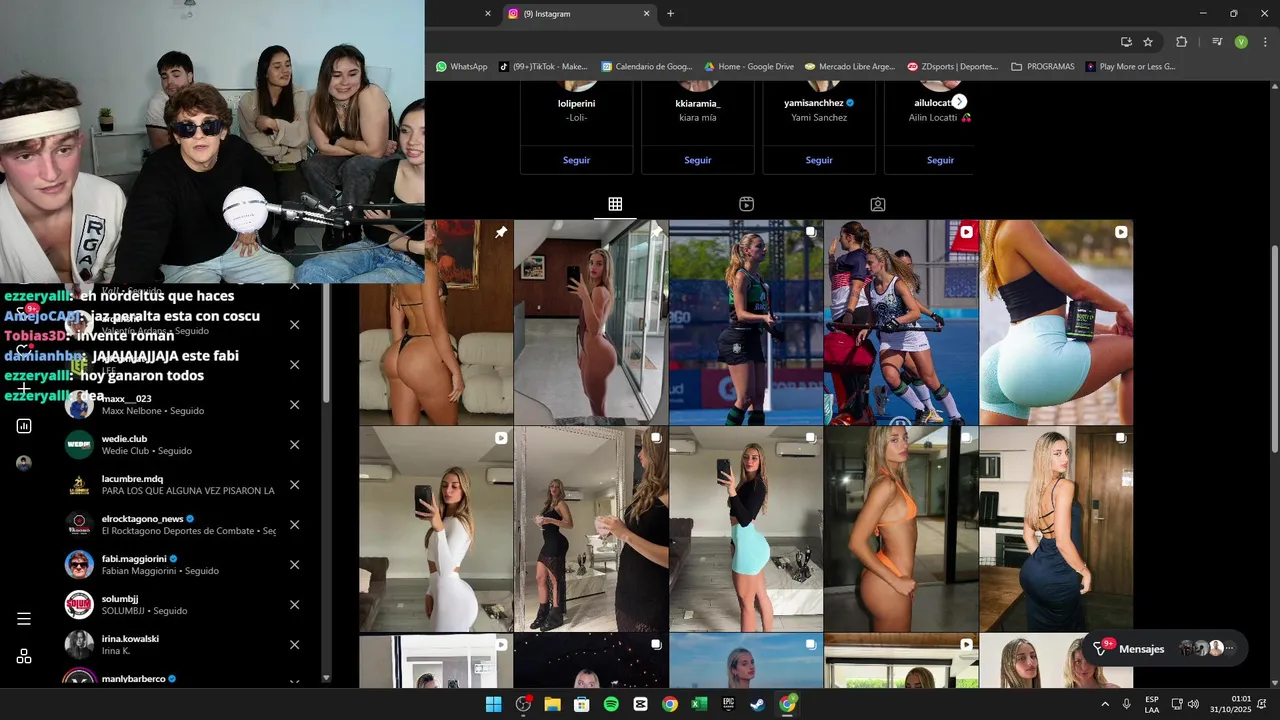Open Steam from taskbar
The width and height of the screenshot is (1280, 720).
coord(758,704)
